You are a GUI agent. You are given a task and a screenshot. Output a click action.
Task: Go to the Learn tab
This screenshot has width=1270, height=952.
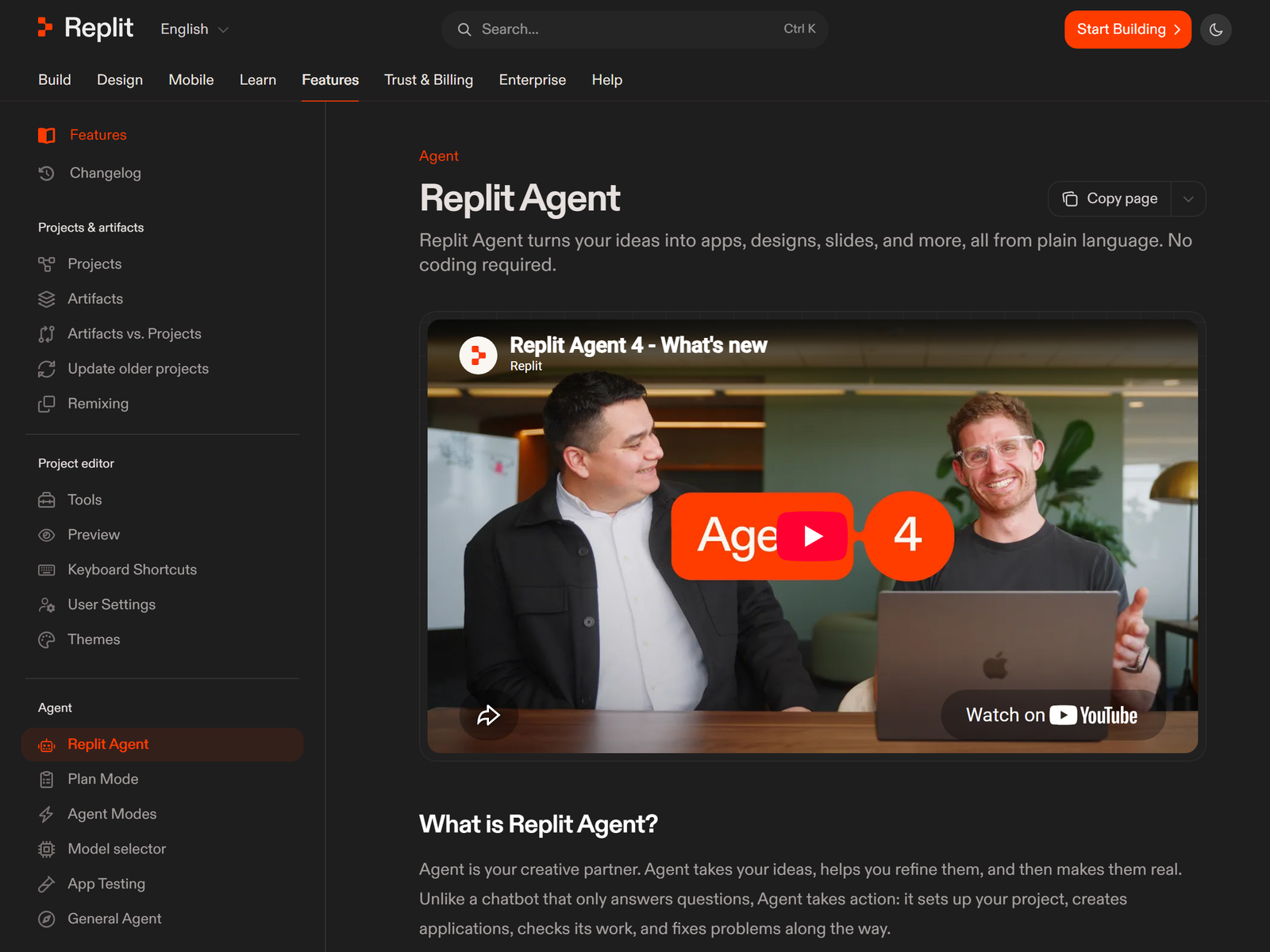(x=258, y=80)
